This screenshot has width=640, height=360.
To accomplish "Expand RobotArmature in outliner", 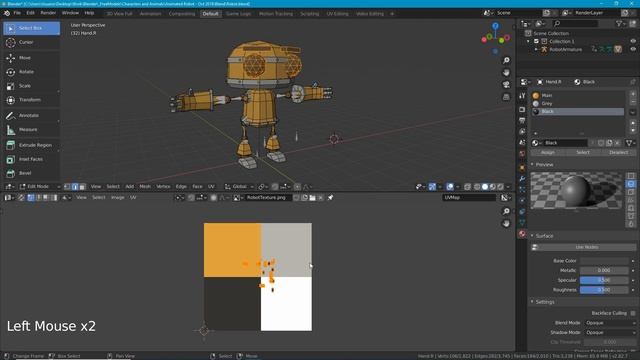I will pos(536,49).
